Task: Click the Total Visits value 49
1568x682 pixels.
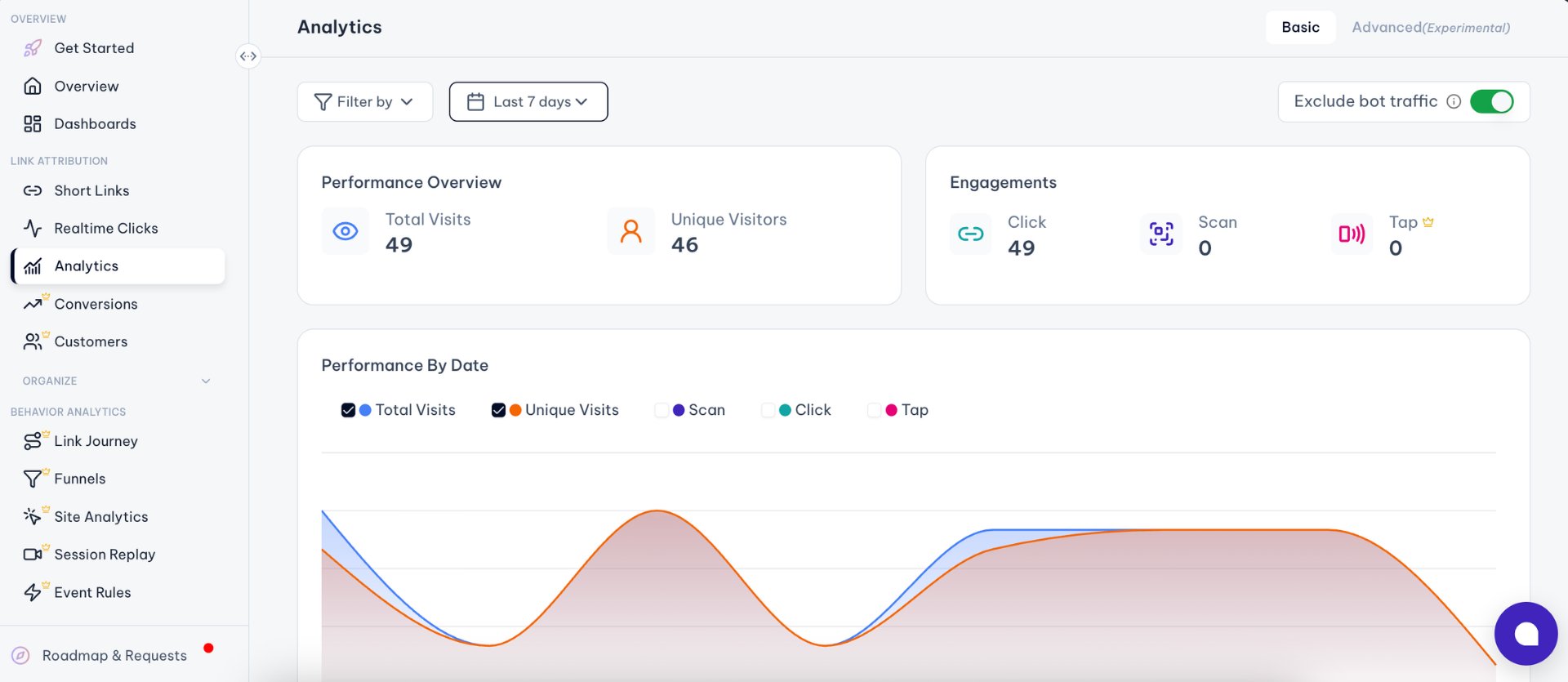Action: [399, 245]
